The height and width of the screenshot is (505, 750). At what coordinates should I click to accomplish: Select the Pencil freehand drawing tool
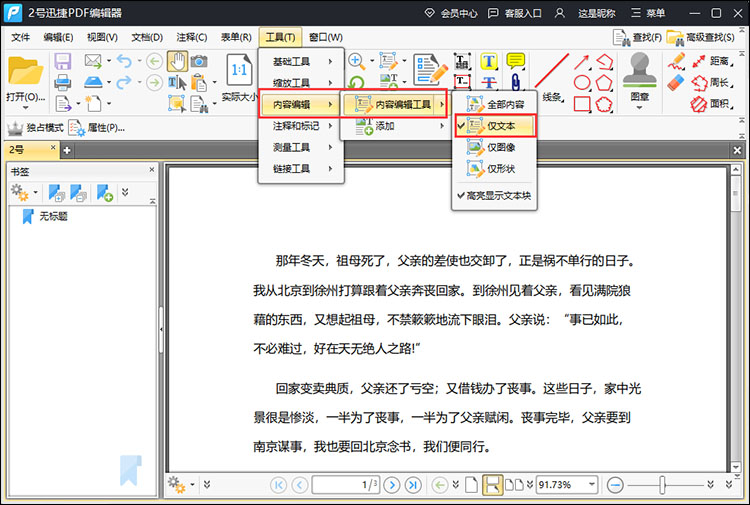[676, 61]
